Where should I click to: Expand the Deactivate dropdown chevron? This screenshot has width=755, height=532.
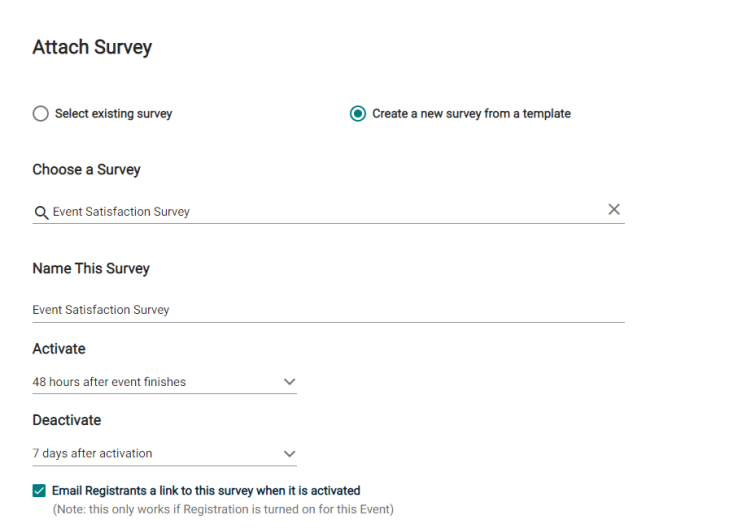point(289,454)
